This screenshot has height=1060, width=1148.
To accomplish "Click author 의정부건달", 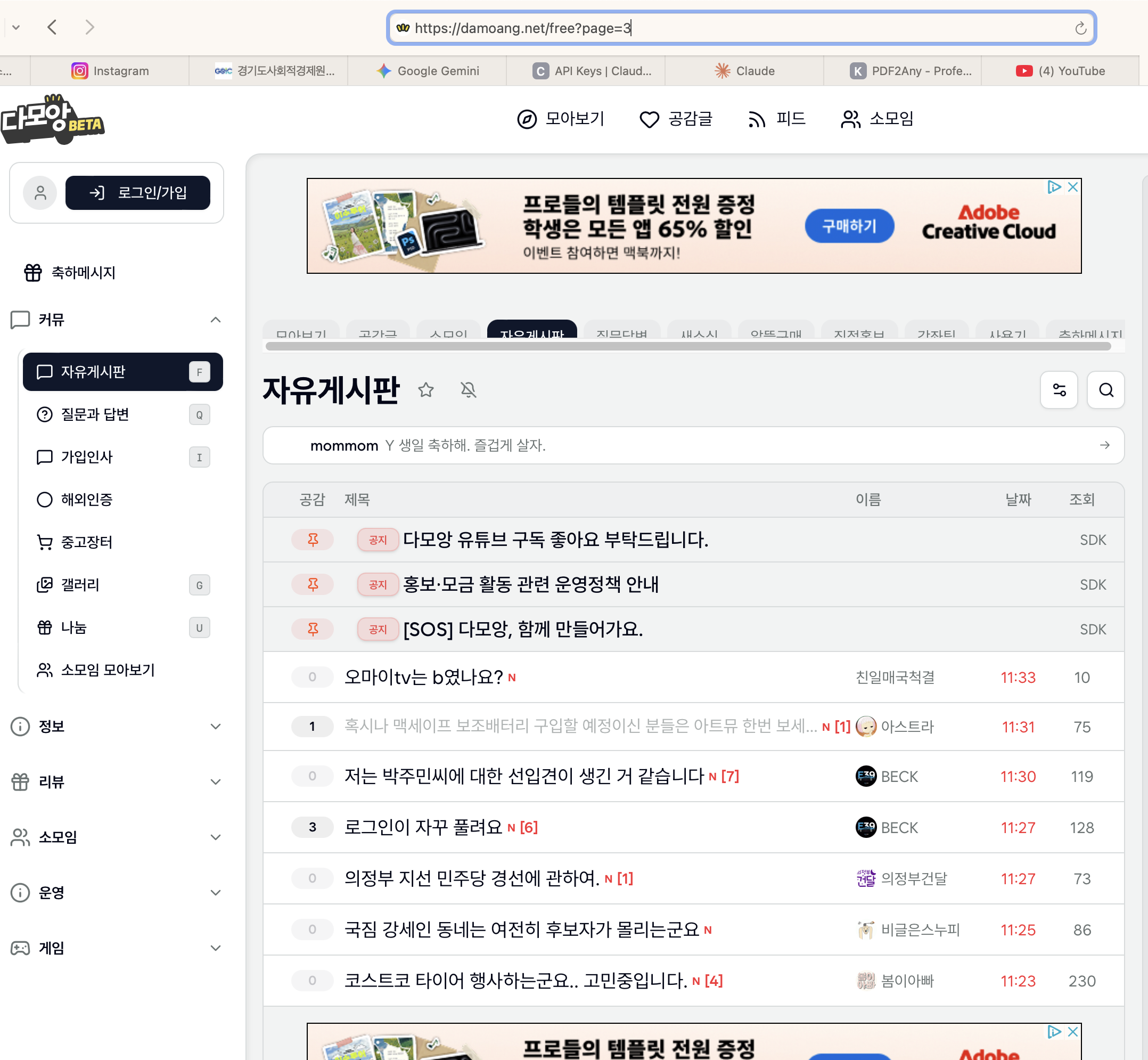I will pos(914,879).
